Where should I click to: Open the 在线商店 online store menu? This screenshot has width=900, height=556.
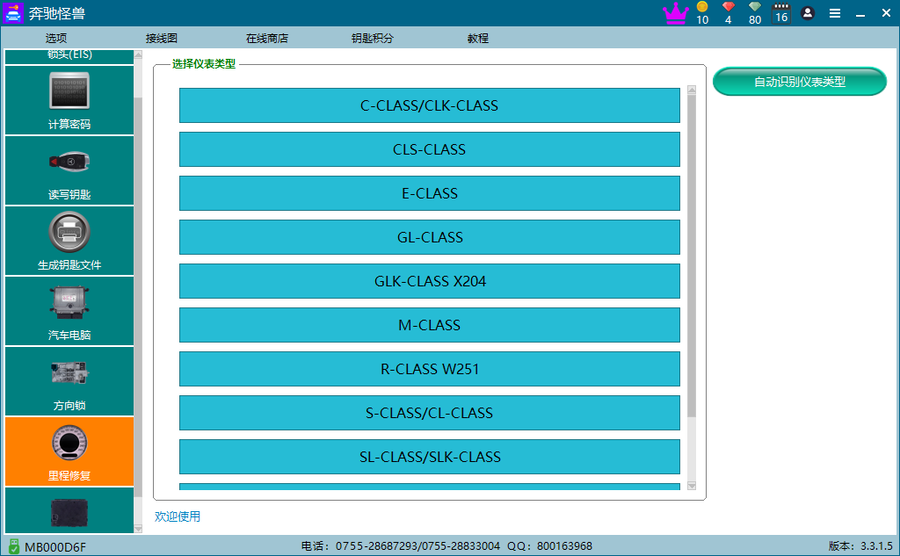coord(267,38)
